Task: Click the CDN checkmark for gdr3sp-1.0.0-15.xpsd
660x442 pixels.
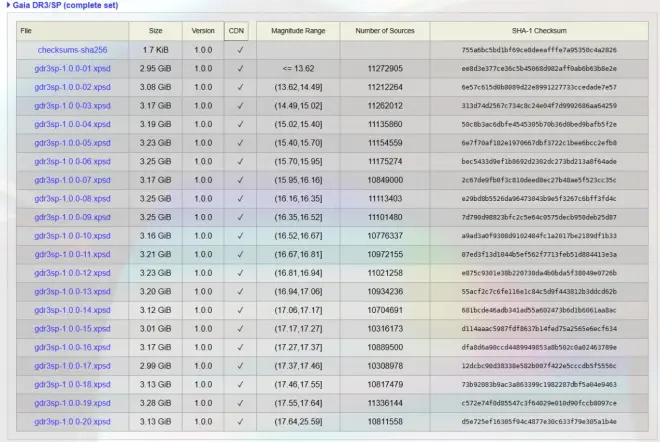Action: tap(240, 328)
